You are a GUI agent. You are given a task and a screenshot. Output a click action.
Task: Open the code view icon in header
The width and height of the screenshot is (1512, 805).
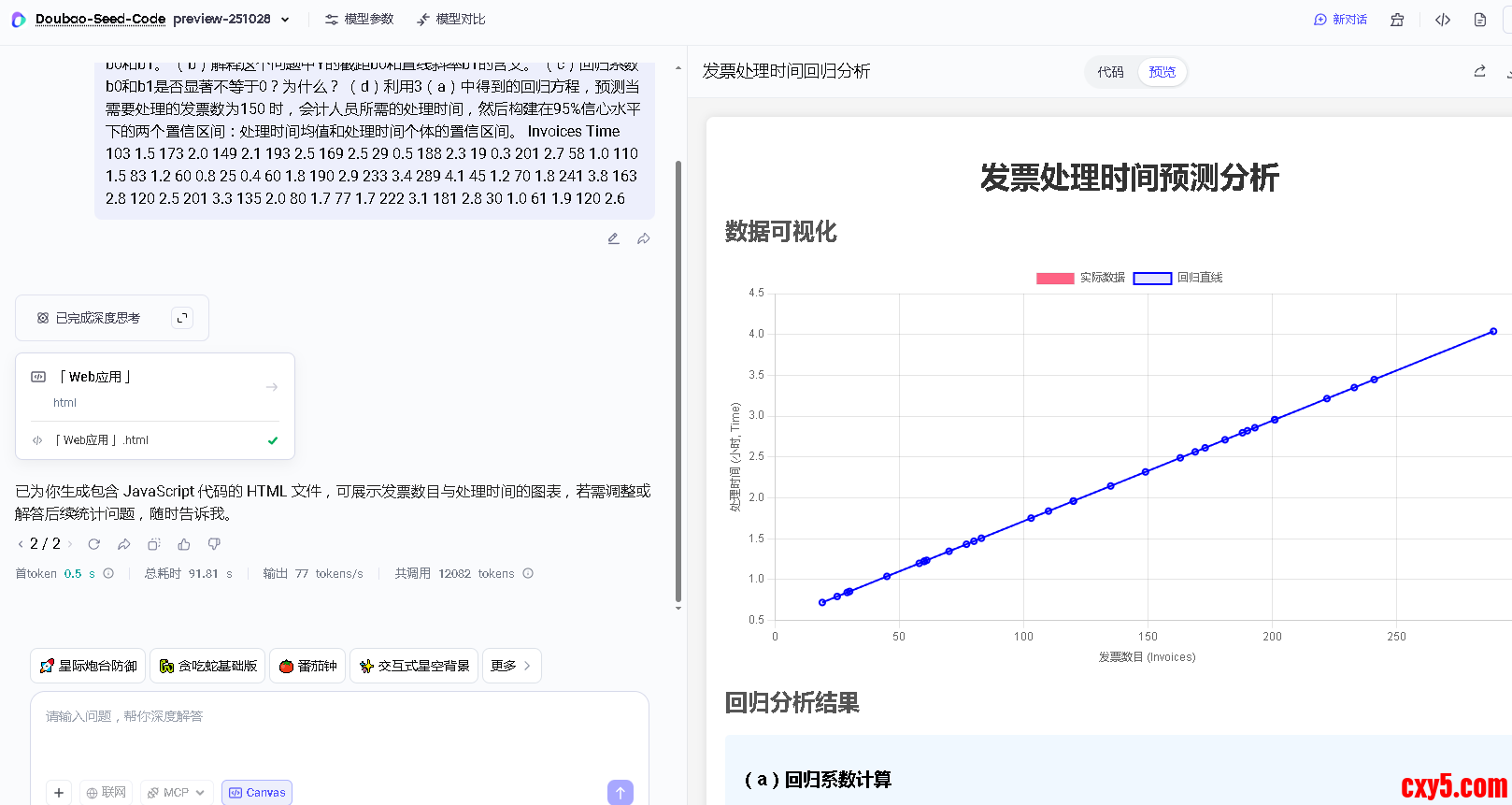[x=1443, y=20]
